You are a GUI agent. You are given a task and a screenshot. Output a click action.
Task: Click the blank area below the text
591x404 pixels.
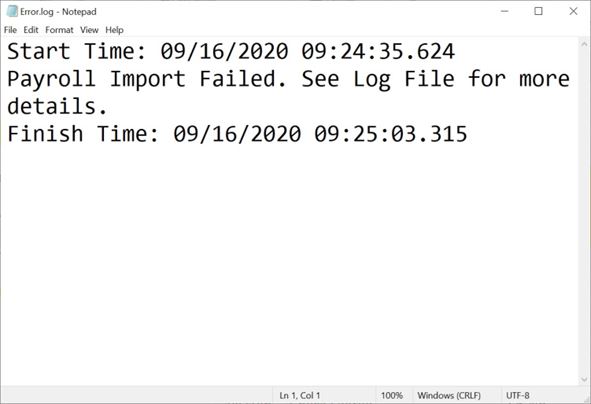[x=289, y=264]
